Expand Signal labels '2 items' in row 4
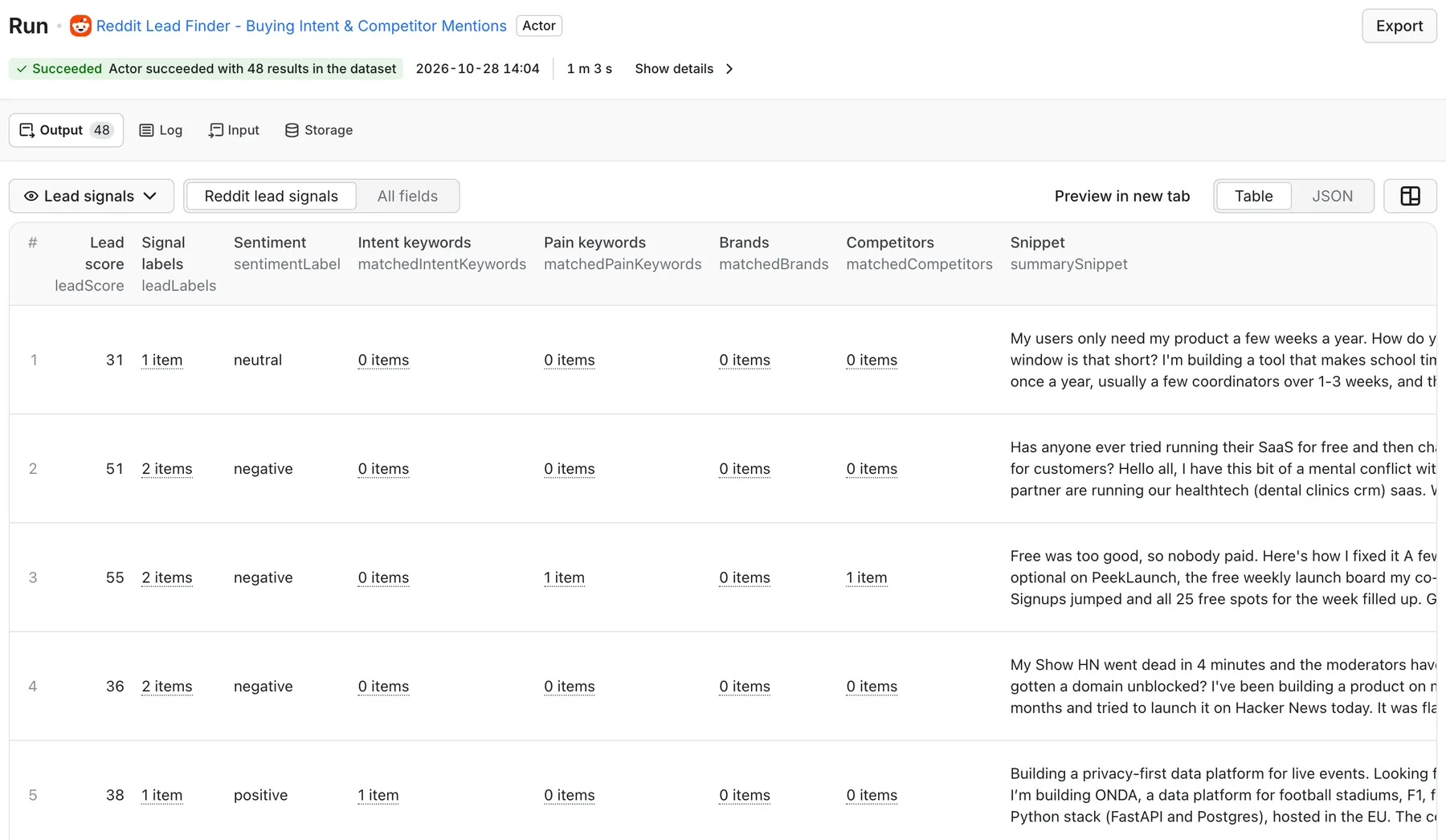Image resolution: width=1446 pixels, height=840 pixels. 167,687
